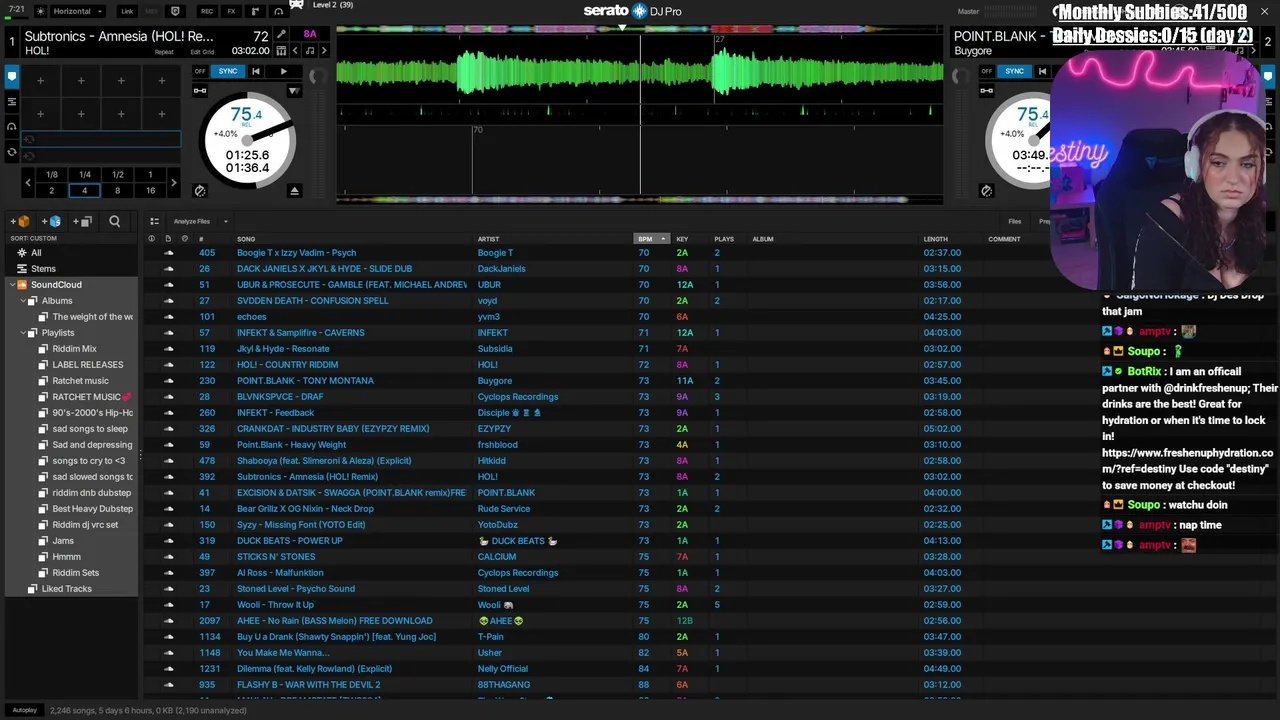
Task: Open tempo range icon below deck 1 platter
Action: [x=200, y=191]
